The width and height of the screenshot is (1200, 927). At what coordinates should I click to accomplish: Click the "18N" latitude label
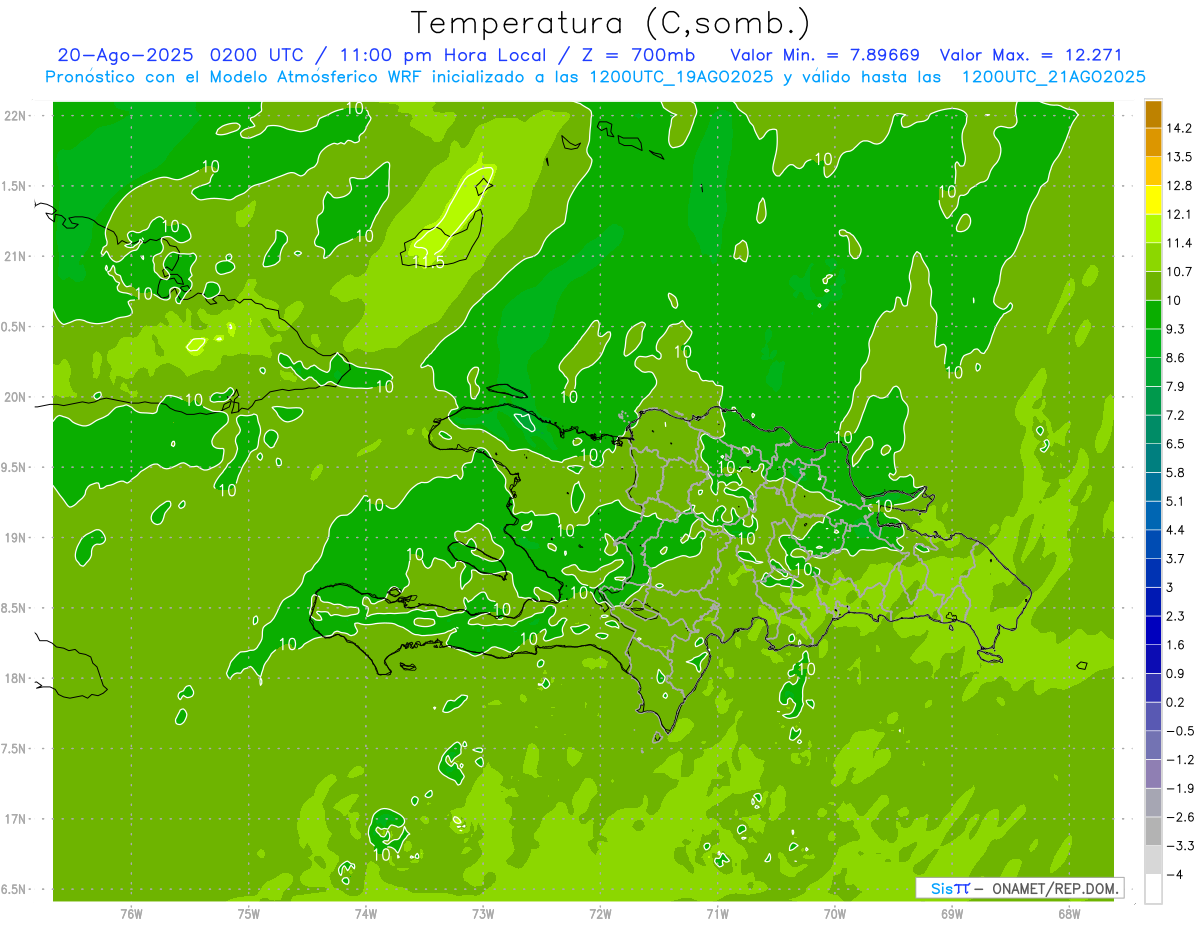pos(16,678)
